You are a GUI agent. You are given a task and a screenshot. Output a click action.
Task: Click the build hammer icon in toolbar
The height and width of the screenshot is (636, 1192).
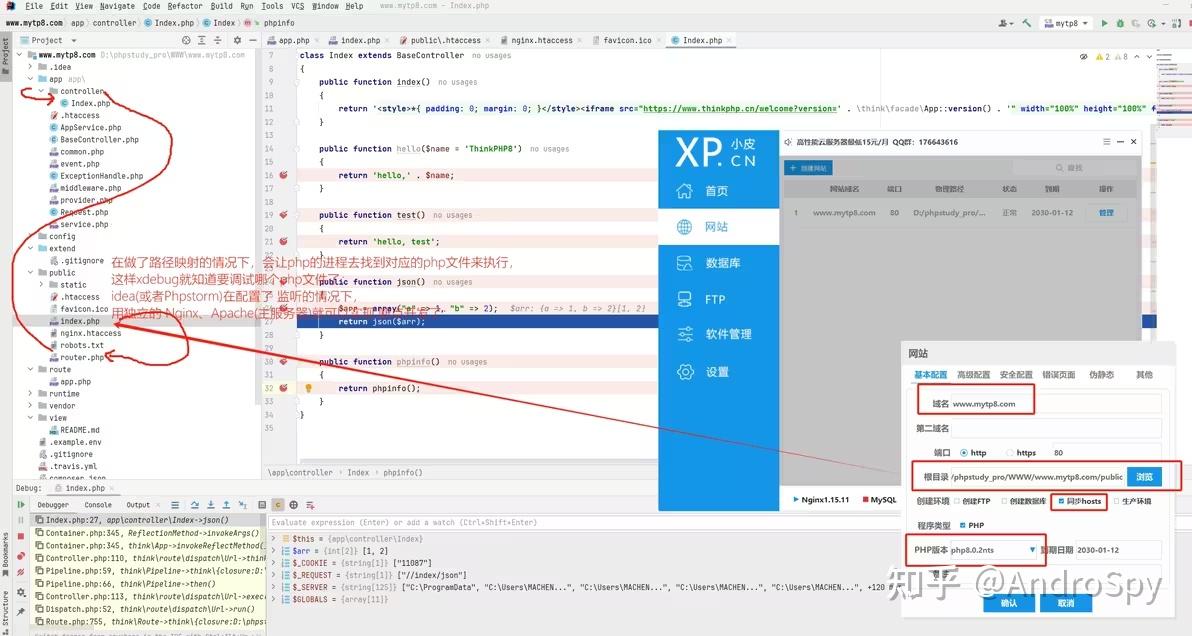pos(1026,22)
